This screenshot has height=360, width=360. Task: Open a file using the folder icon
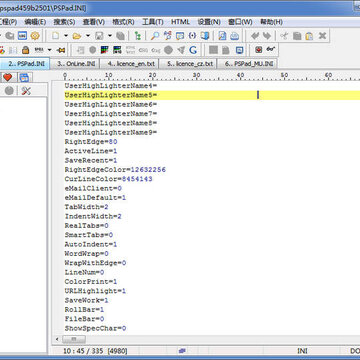77,36
